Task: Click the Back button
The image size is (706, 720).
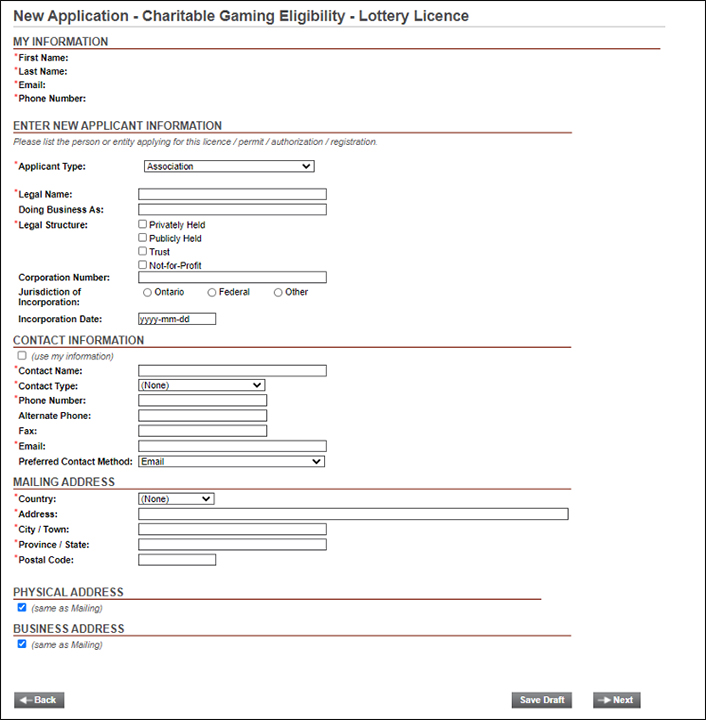Action: pos(39,700)
